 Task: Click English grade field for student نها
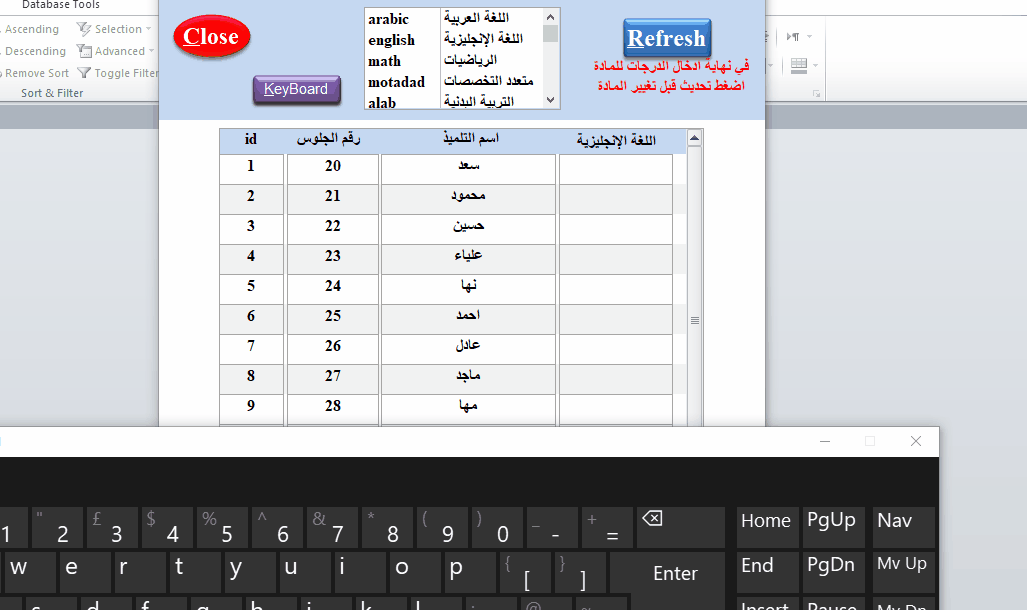pyautogui.click(x=616, y=289)
